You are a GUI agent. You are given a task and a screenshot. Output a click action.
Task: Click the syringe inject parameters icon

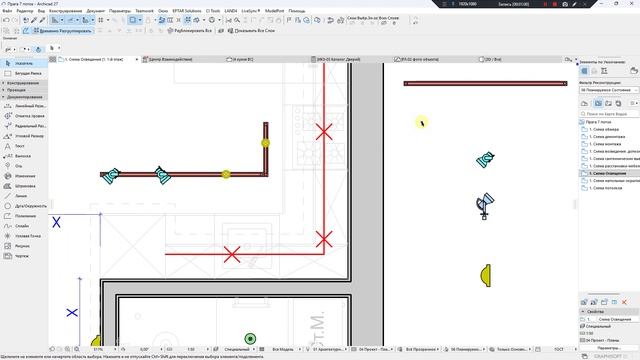tap(42, 20)
